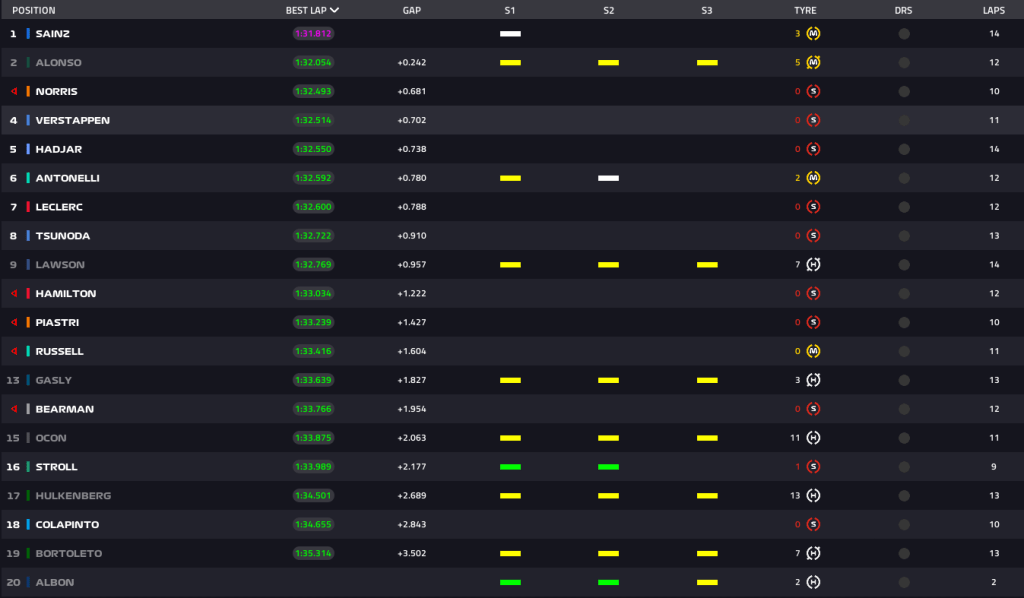The image size is (1024, 598).
Task: Click Alonso's DRS indicator dot
Action: 904,63
